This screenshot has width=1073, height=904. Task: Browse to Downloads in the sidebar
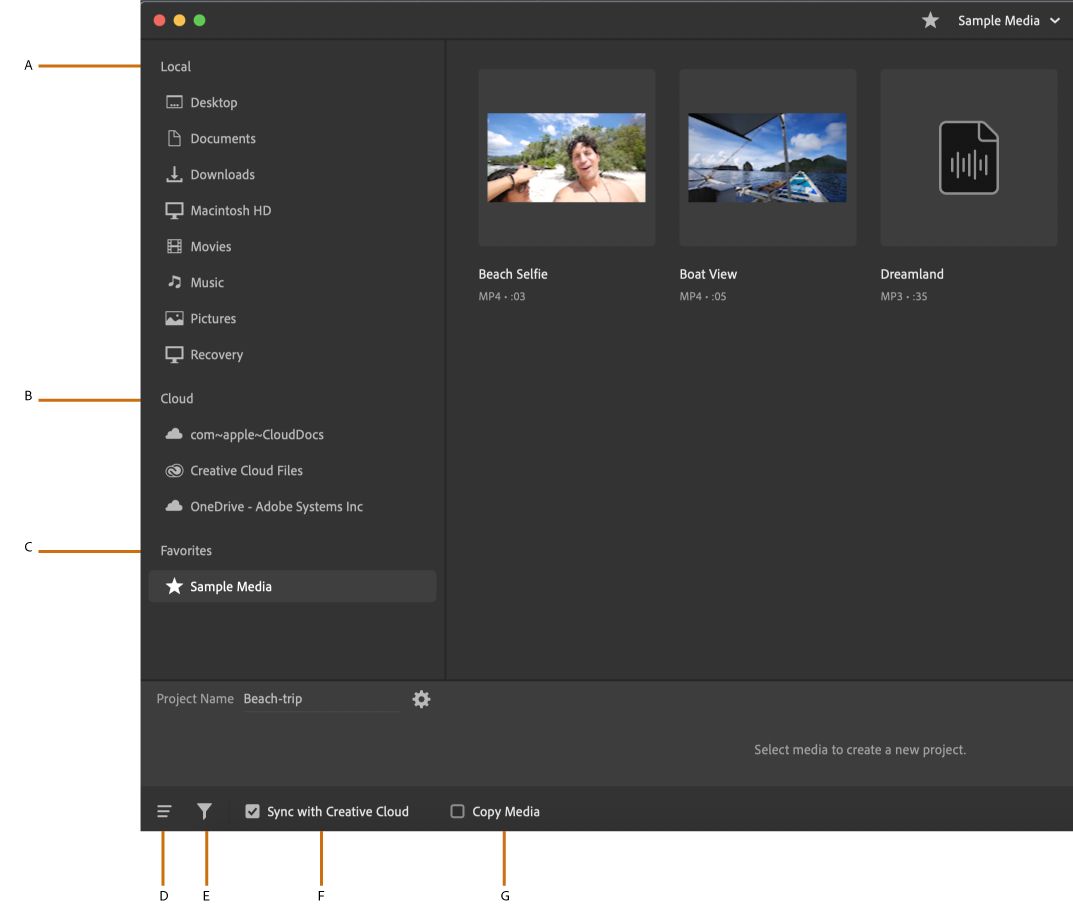(220, 174)
